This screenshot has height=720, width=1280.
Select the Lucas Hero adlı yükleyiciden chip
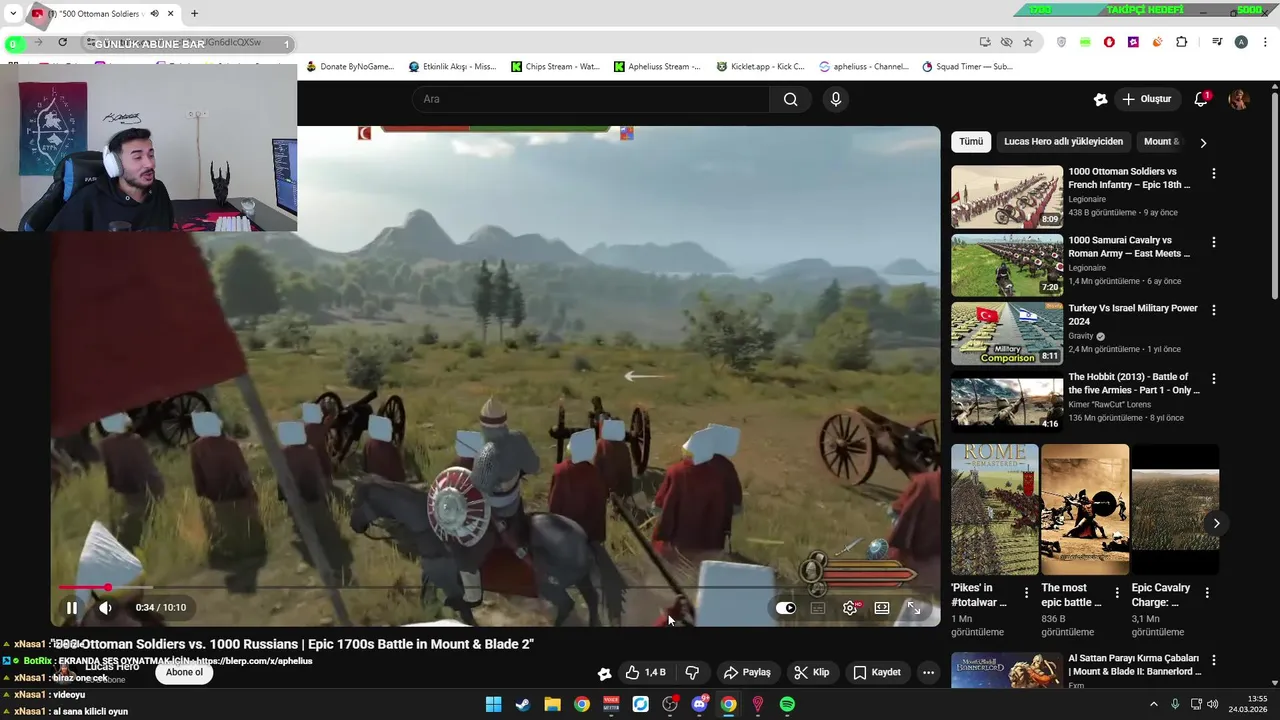(1063, 142)
